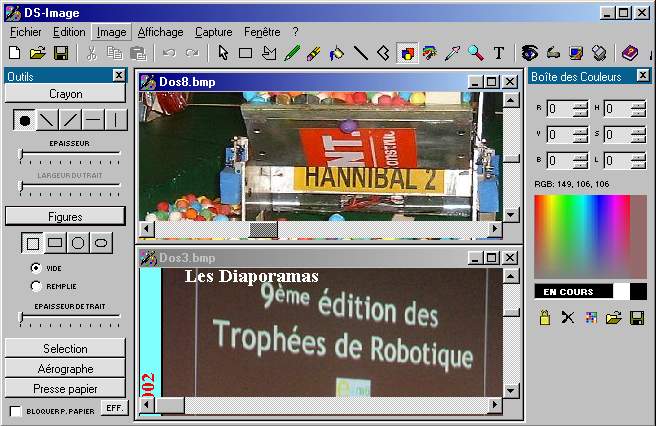The image size is (656, 426).
Task: Increase the L value with stepper
Action: [637, 156]
